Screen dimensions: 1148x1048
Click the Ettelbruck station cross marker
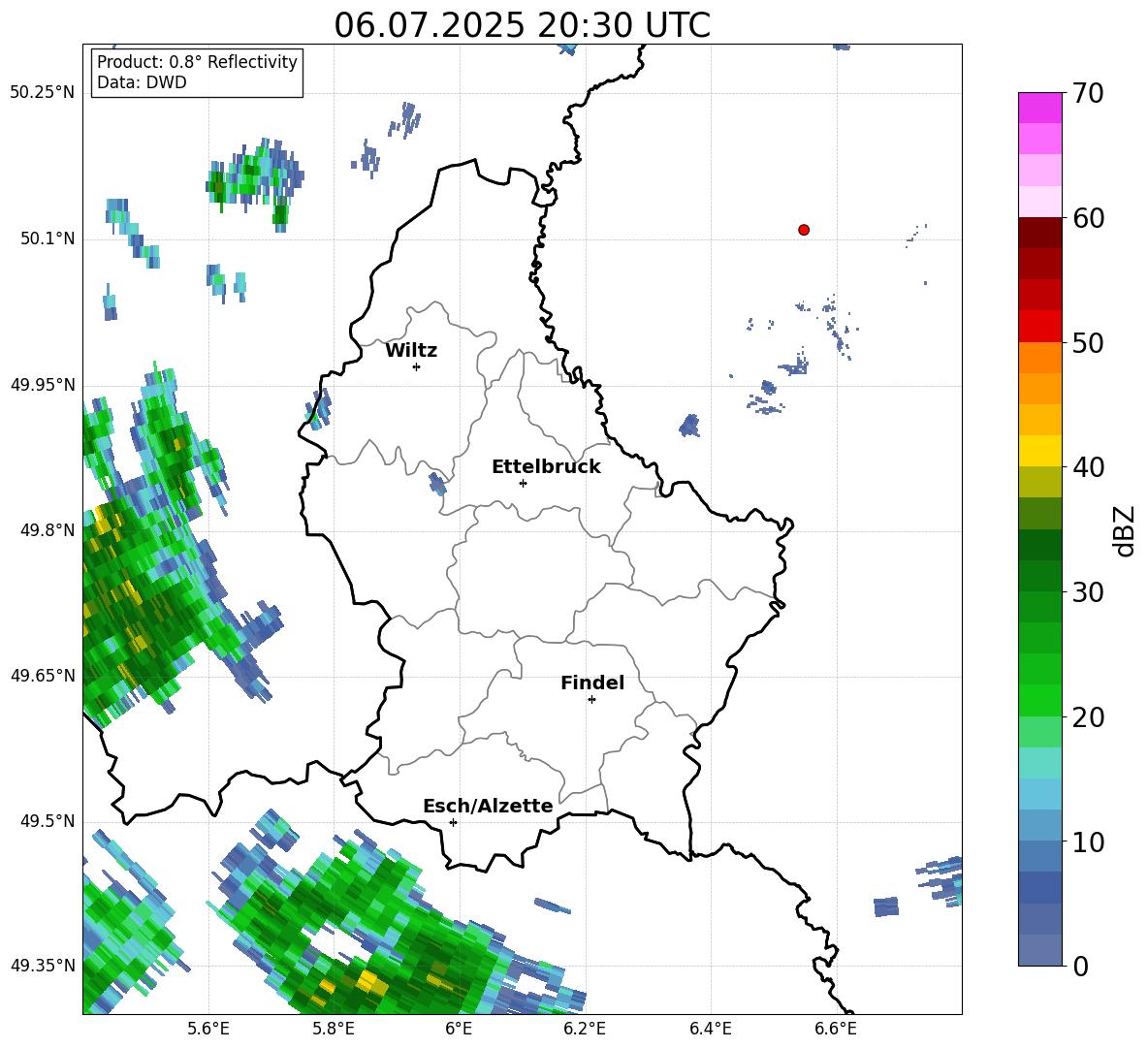point(523,483)
